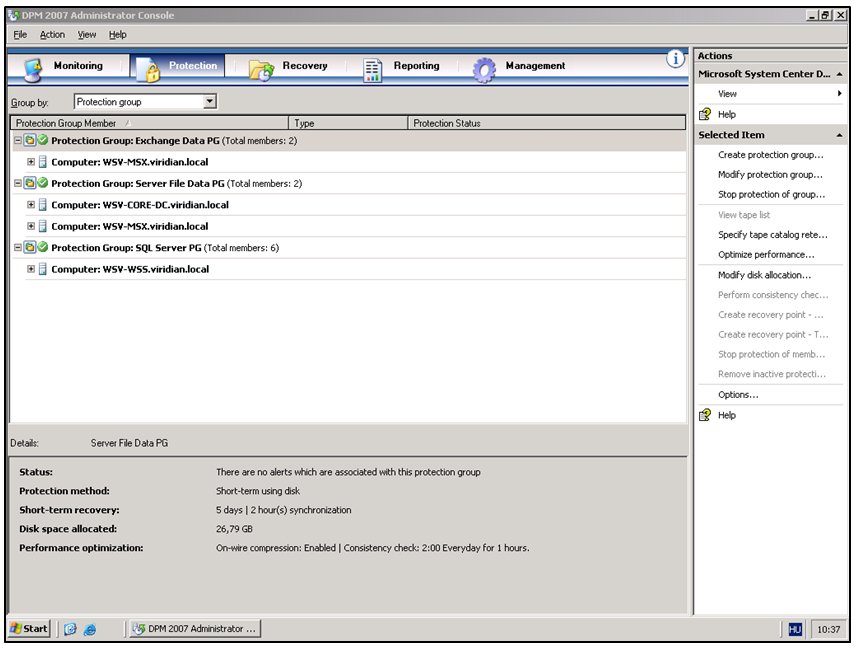Open the Monitoring tab via its monitor icon
This screenshot has height=648, width=857.
(x=34, y=69)
